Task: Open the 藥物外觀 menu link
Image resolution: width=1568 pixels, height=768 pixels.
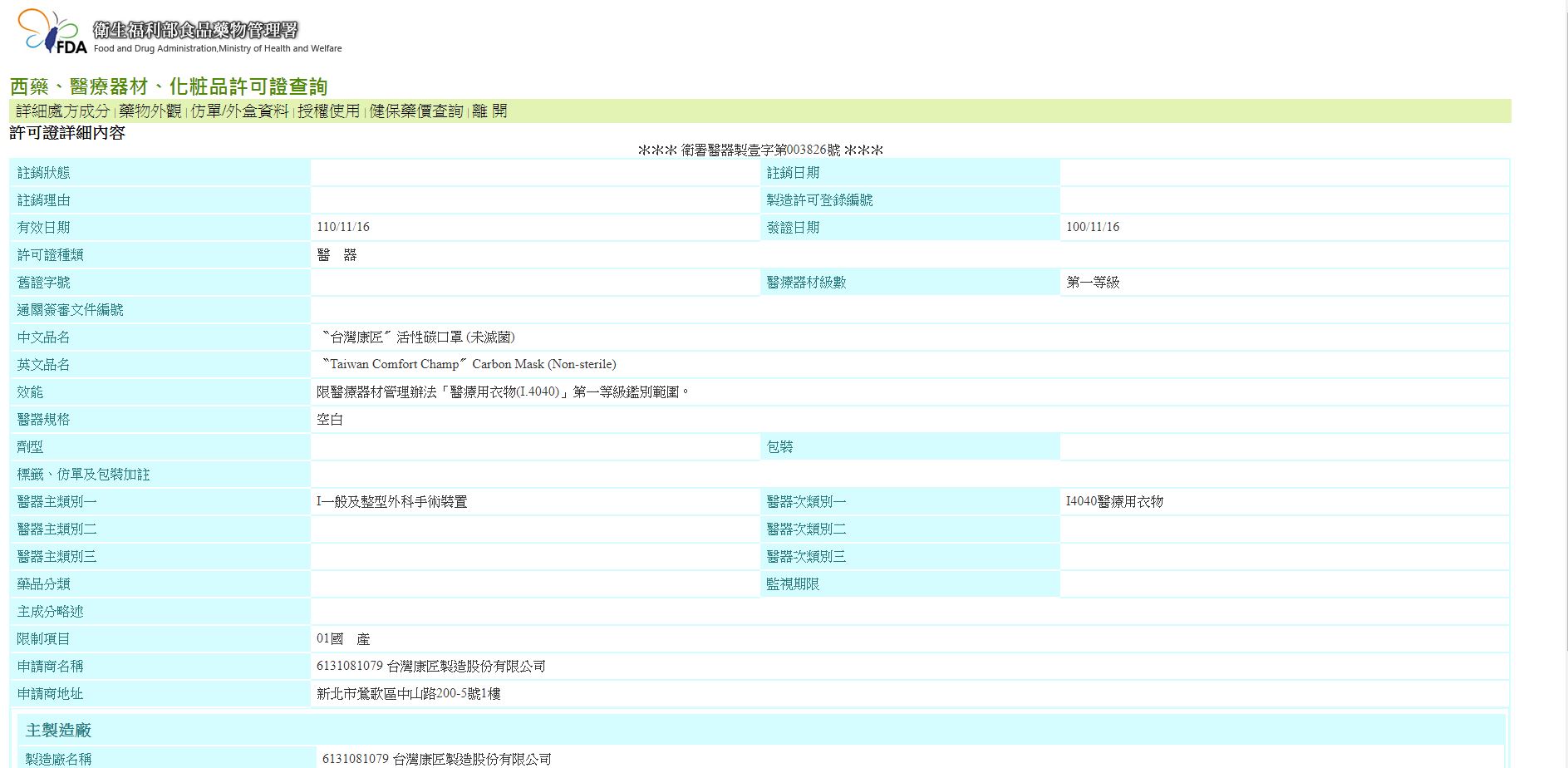Action: tap(150, 111)
